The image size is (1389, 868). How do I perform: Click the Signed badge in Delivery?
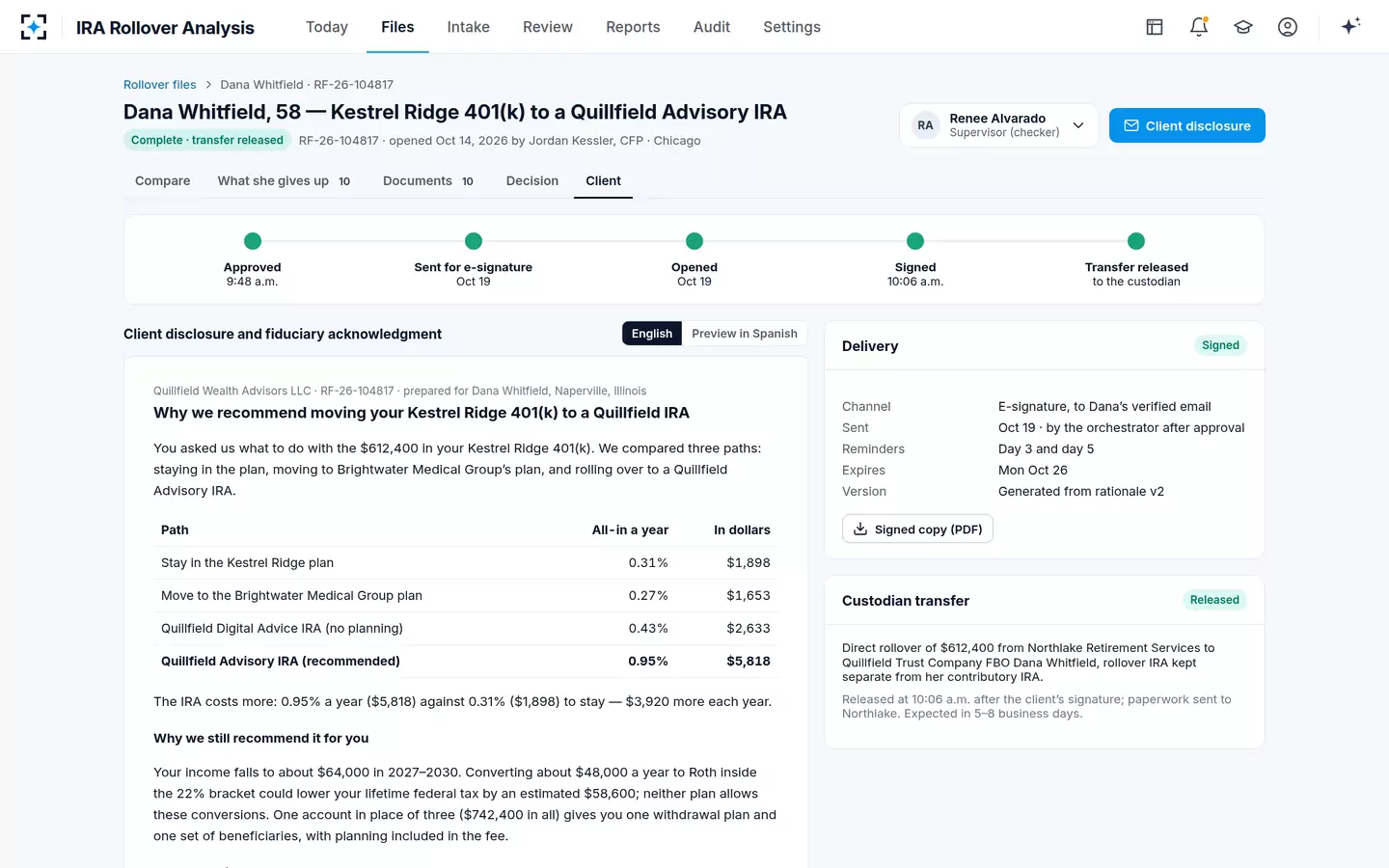1220,345
